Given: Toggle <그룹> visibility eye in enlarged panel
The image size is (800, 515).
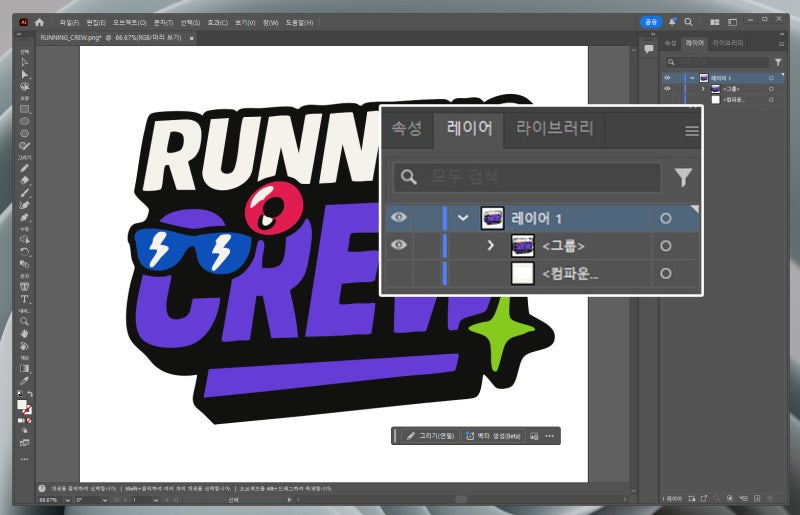Looking at the screenshot, I should point(399,245).
